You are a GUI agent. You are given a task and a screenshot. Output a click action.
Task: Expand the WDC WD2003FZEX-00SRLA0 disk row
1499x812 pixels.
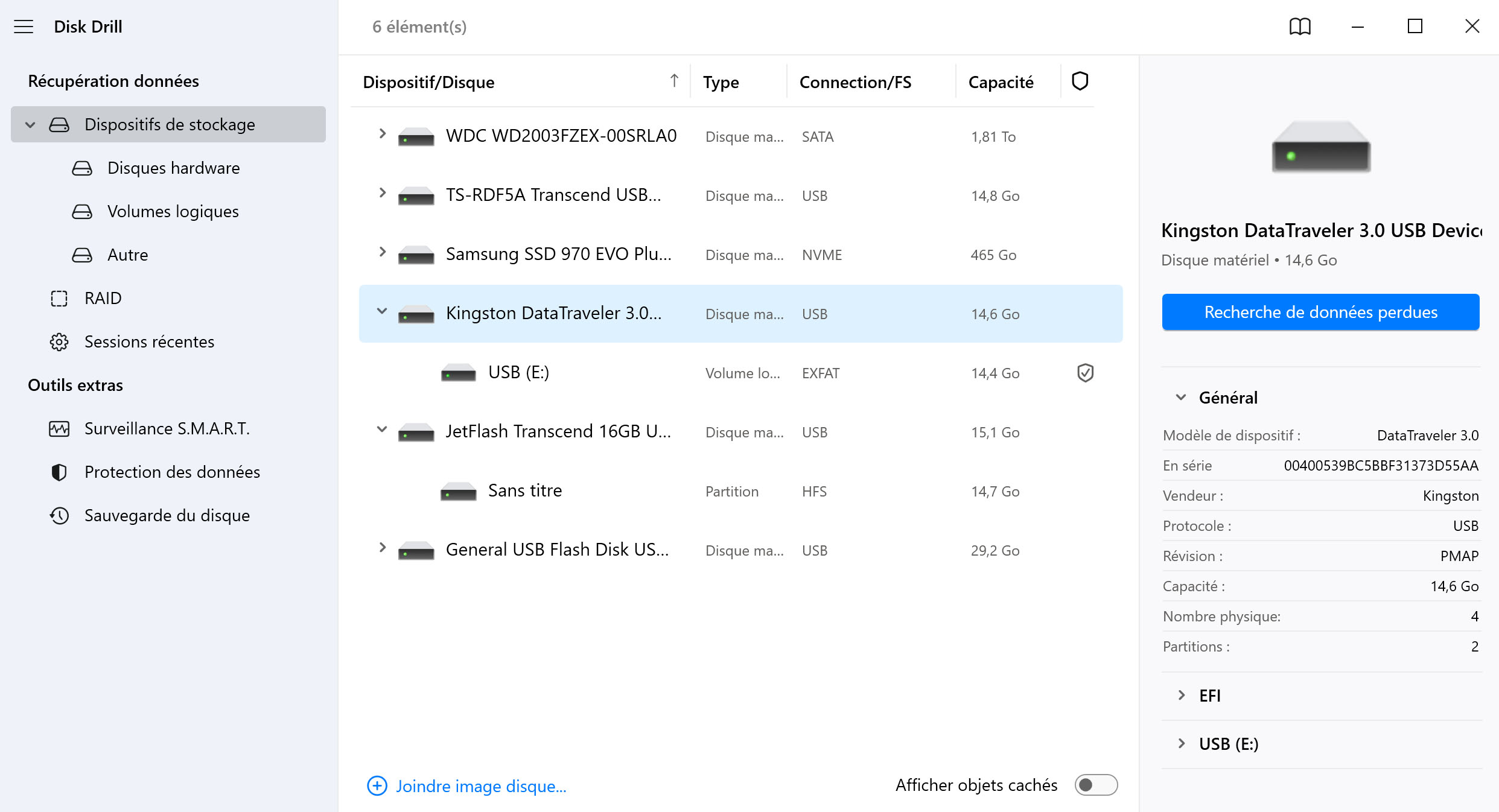coord(381,134)
